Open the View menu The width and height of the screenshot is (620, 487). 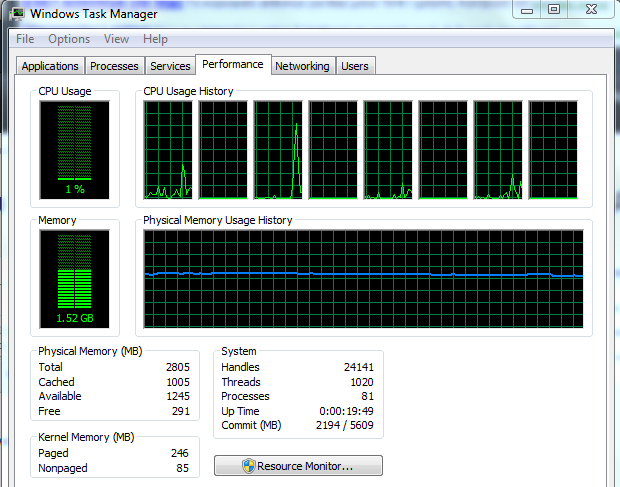pos(116,39)
